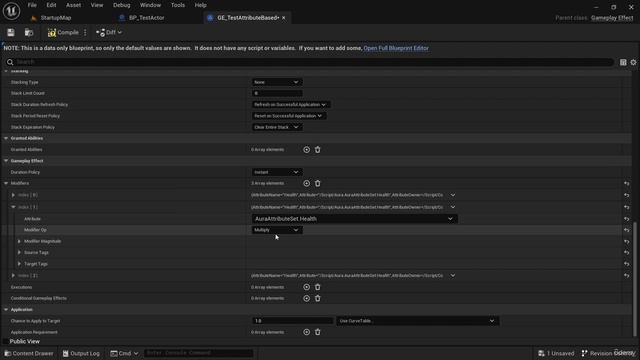Open AuraAttributeSet.Health attribute dropdown
The image size is (640, 360).
(x=354, y=219)
